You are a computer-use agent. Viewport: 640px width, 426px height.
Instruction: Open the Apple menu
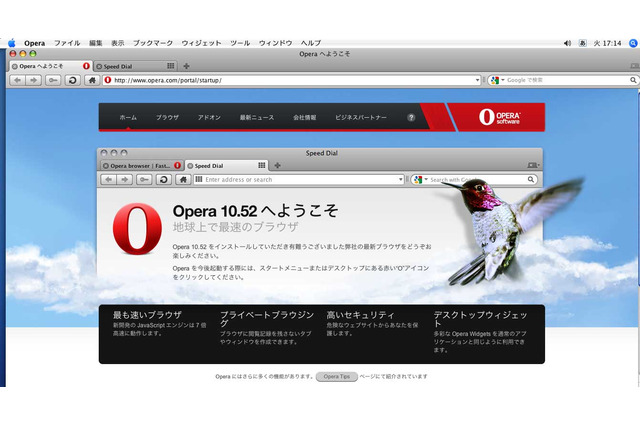[11, 43]
